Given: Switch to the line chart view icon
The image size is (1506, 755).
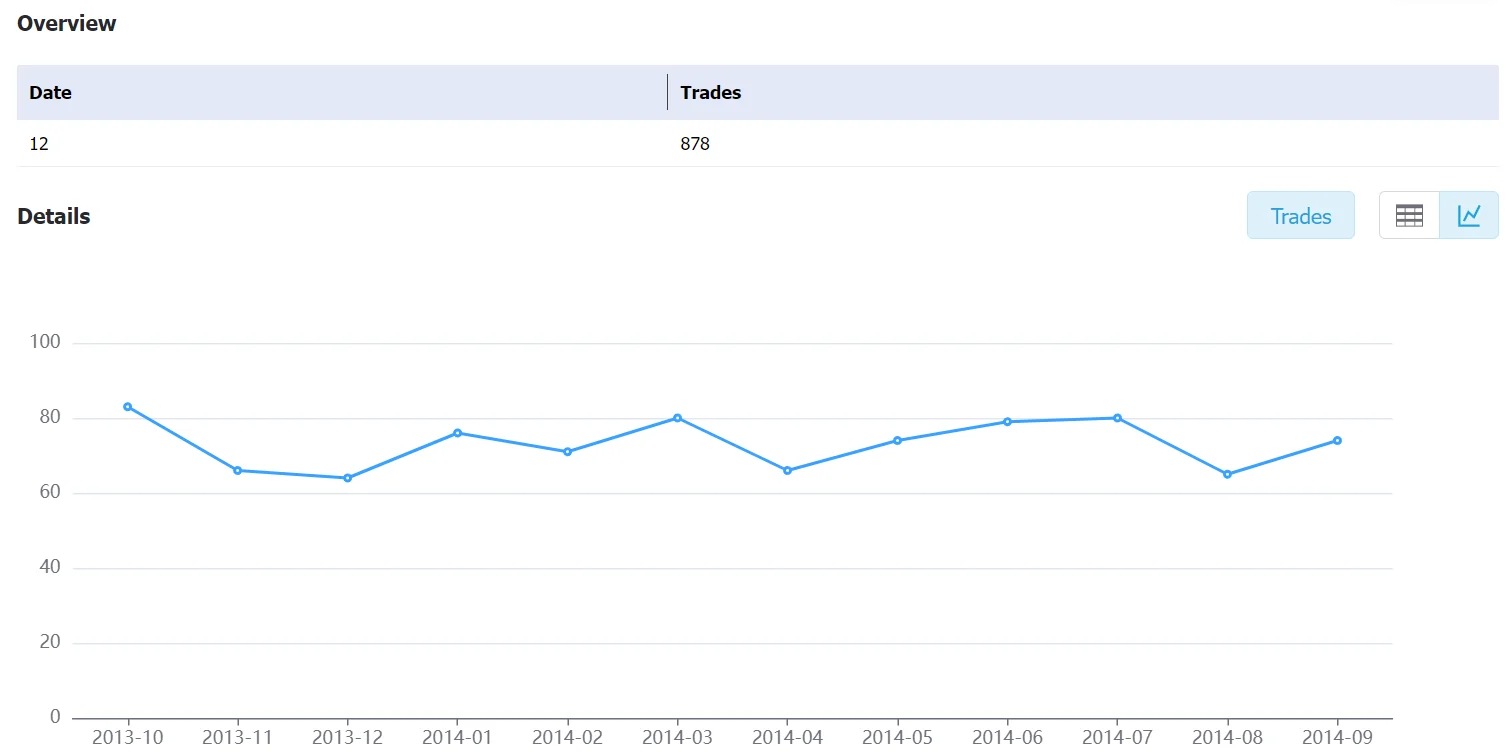Looking at the screenshot, I should [x=1469, y=215].
